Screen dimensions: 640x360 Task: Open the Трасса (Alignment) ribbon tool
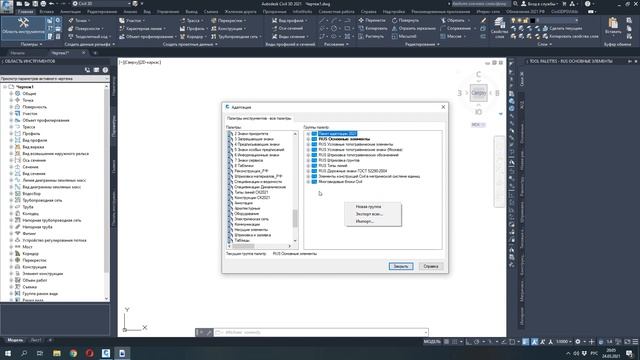click(x=192, y=20)
